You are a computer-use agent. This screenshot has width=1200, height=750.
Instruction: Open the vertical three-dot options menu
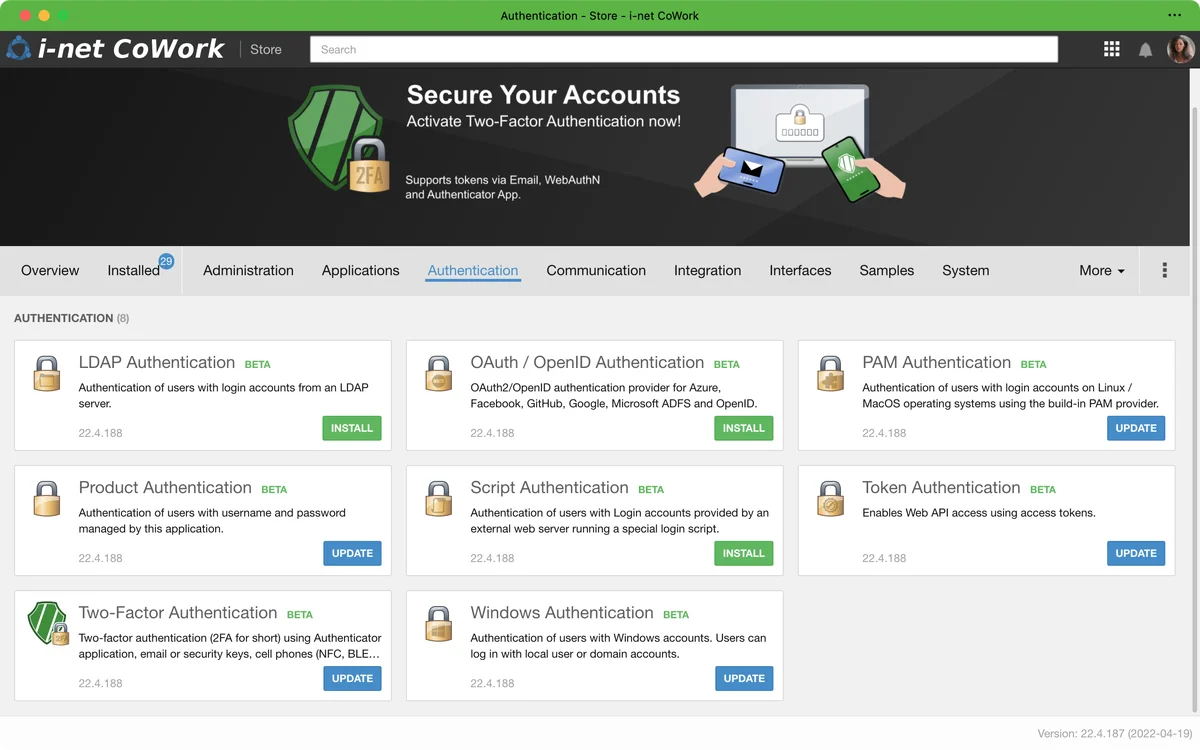[x=1164, y=270]
